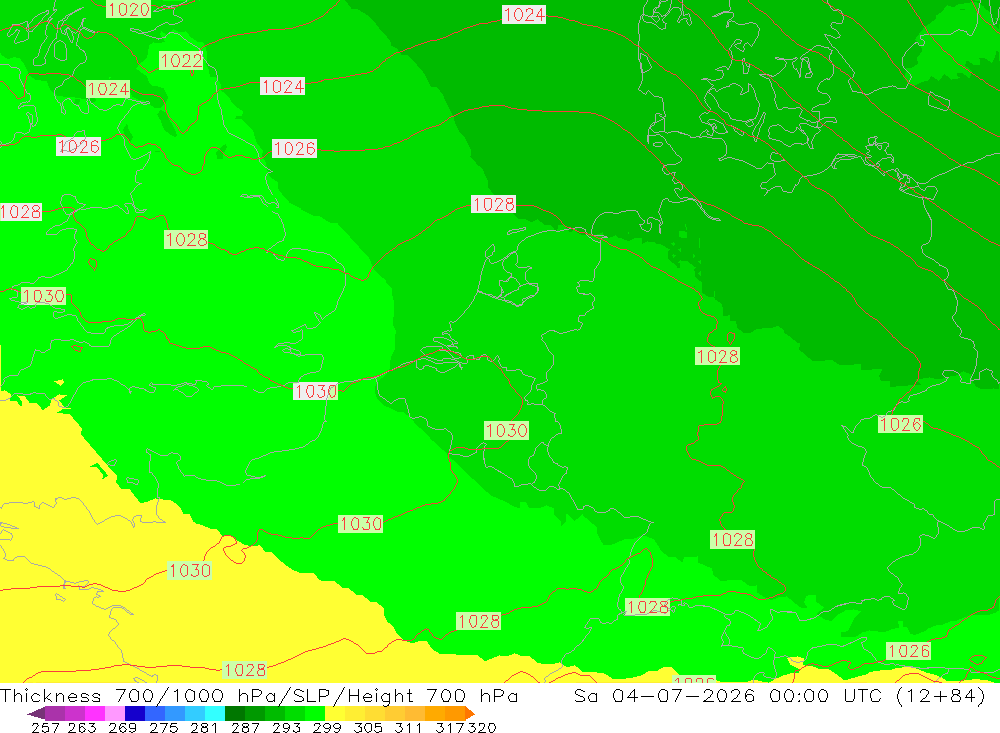
Task: Click the (12+84) forecast offset text
Action: click(941, 695)
